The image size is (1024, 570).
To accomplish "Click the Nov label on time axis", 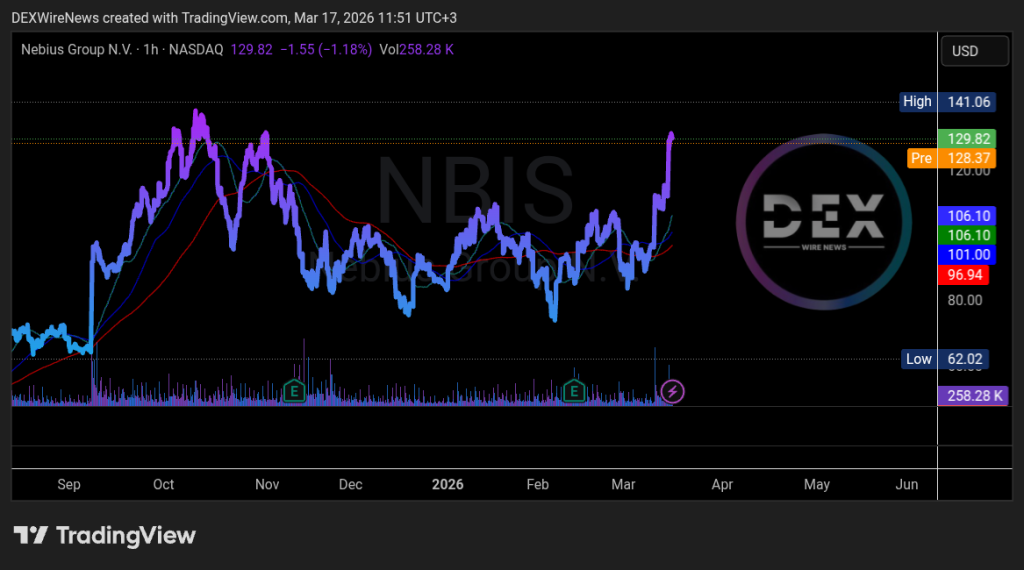I will click(267, 484).
